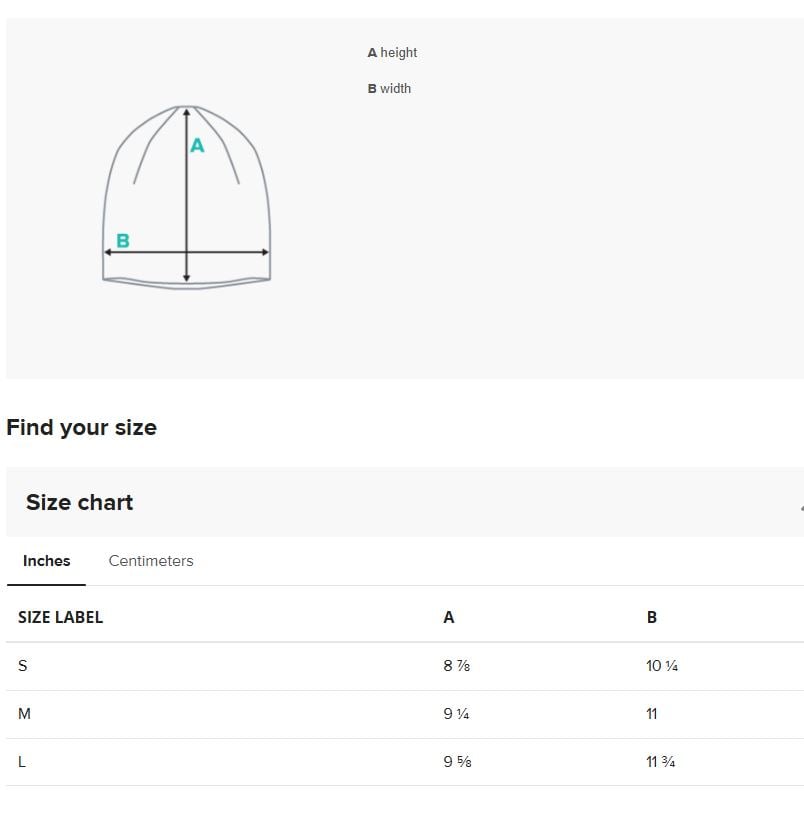
Task: Click the beanie measurement diagram
Action: 187,197
